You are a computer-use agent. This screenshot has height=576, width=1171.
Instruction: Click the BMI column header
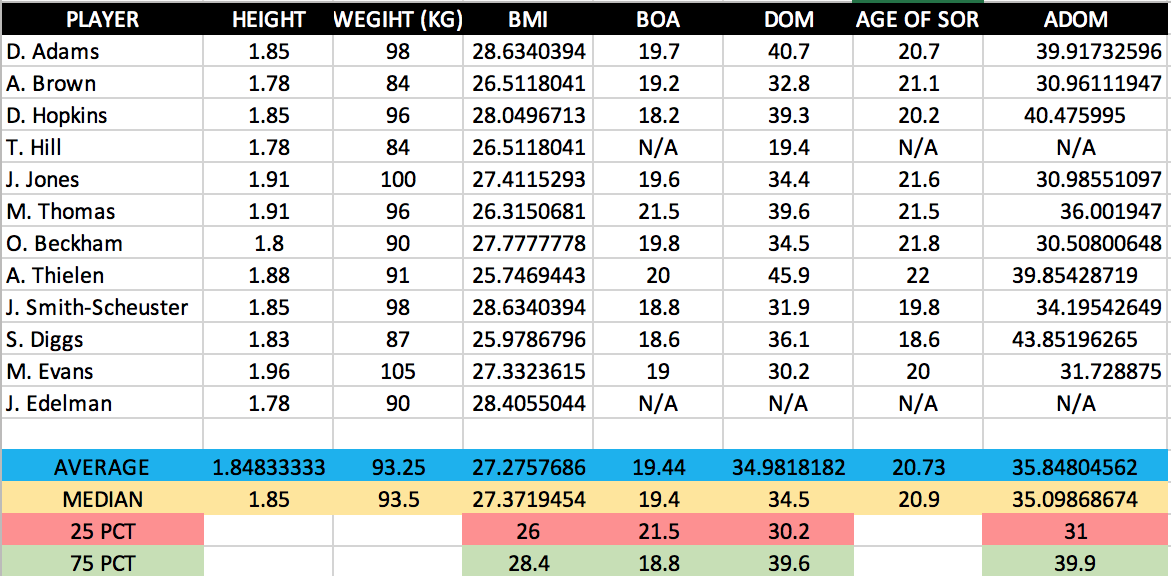point(530,19)
